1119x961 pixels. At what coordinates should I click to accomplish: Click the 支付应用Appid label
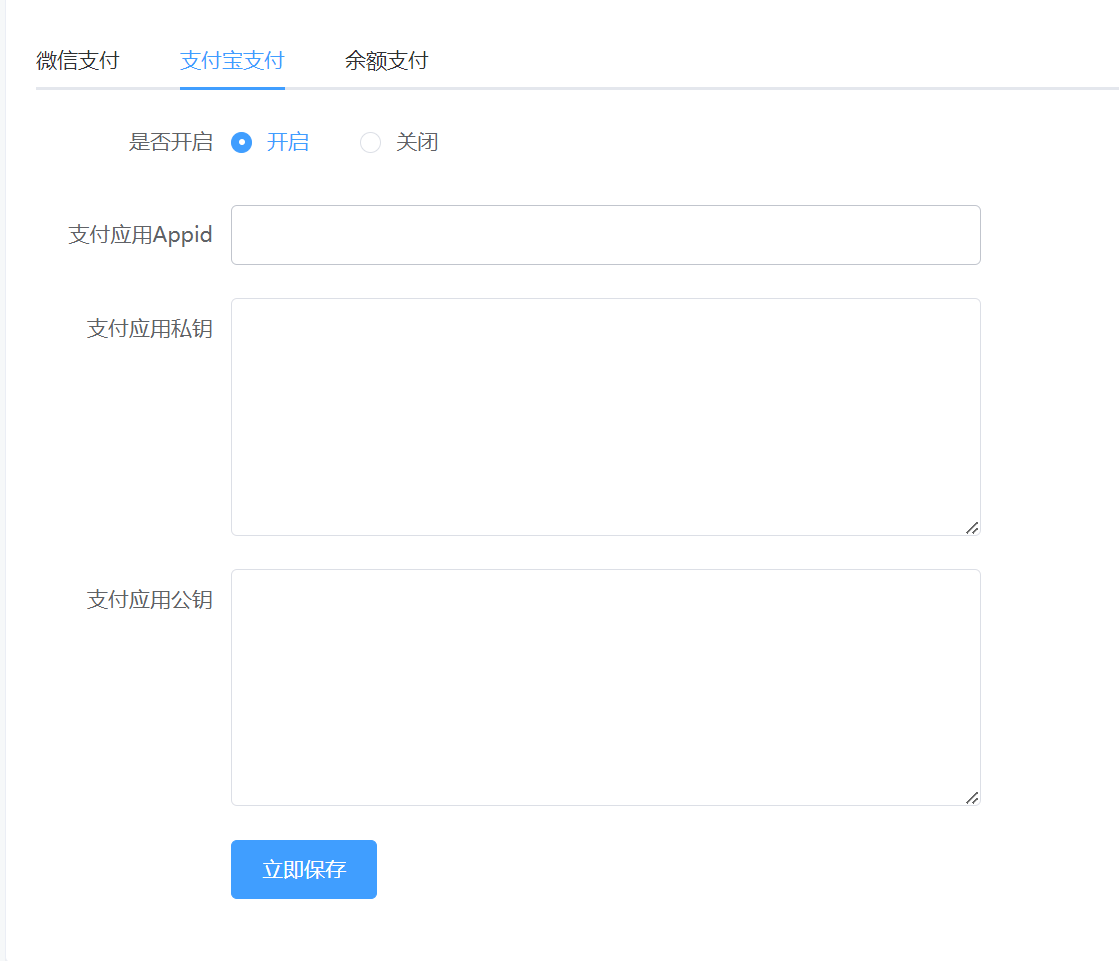[x=141, y=235]
